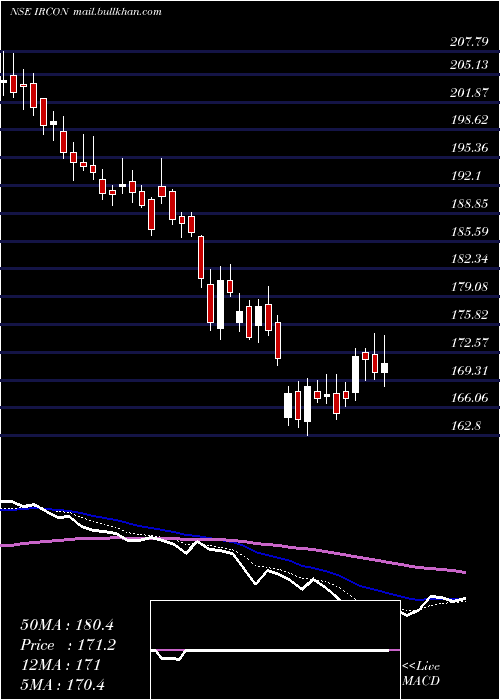The height and width of the screenshot is (700, 500).
Task: Select the 198.62 price label
Action: click(x=468, y=121)
